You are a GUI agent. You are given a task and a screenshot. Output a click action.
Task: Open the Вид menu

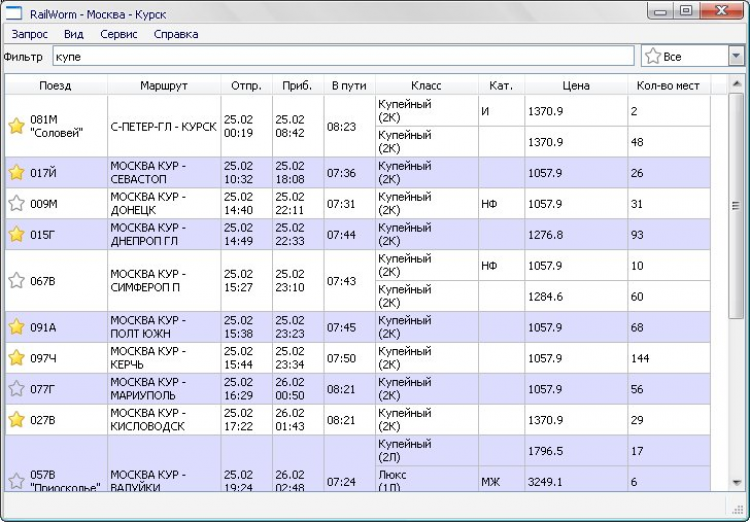coord(74,34)
